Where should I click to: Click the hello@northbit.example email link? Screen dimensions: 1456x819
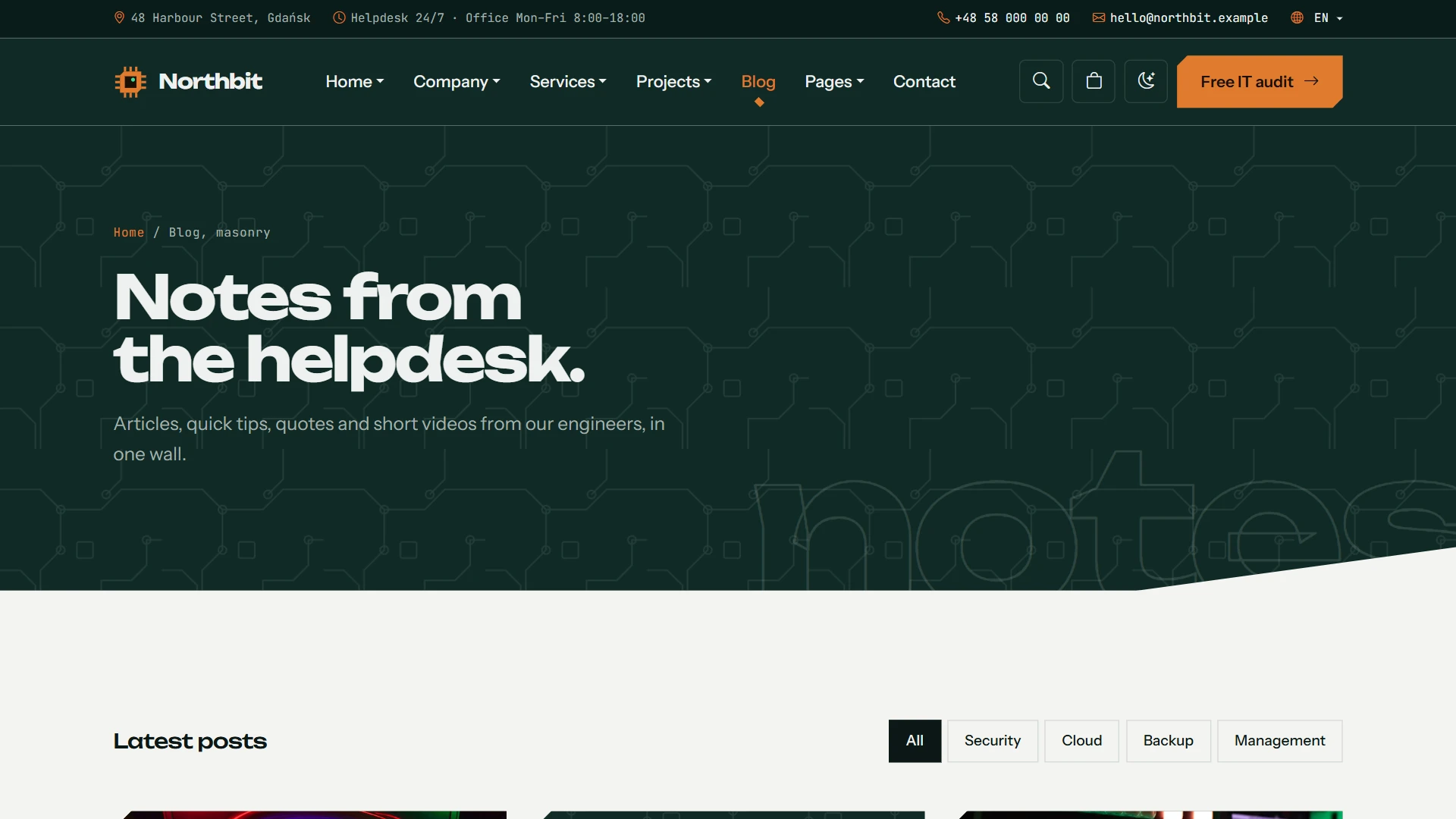tap(1188, 17)
